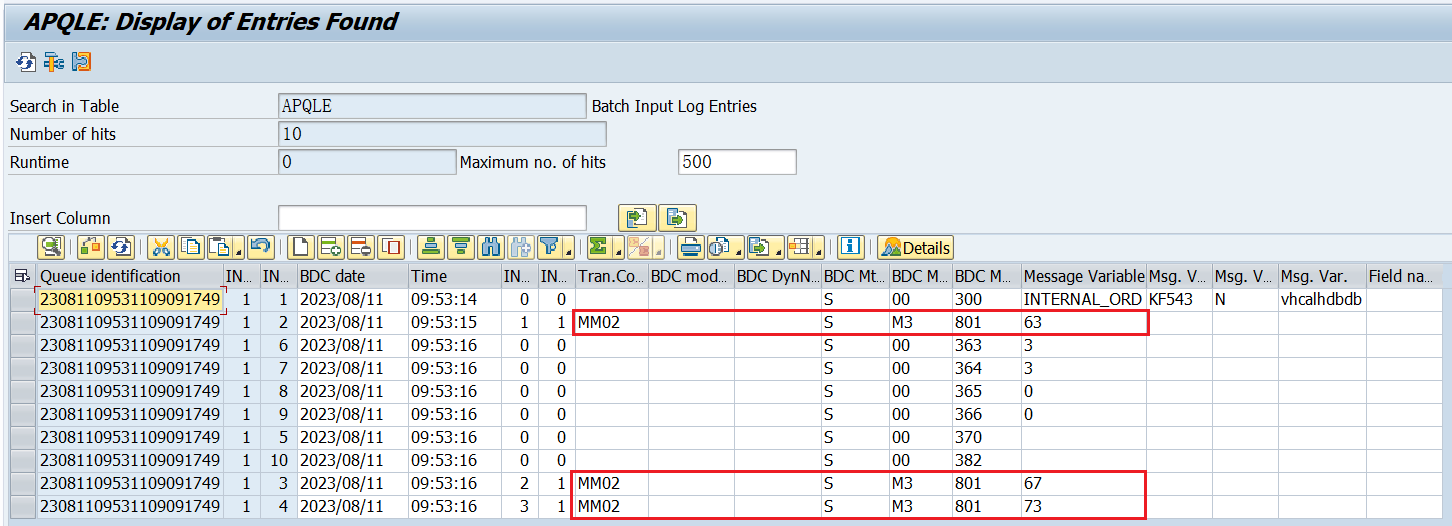Click the Maximum no. of hits field

pos(737,162)
